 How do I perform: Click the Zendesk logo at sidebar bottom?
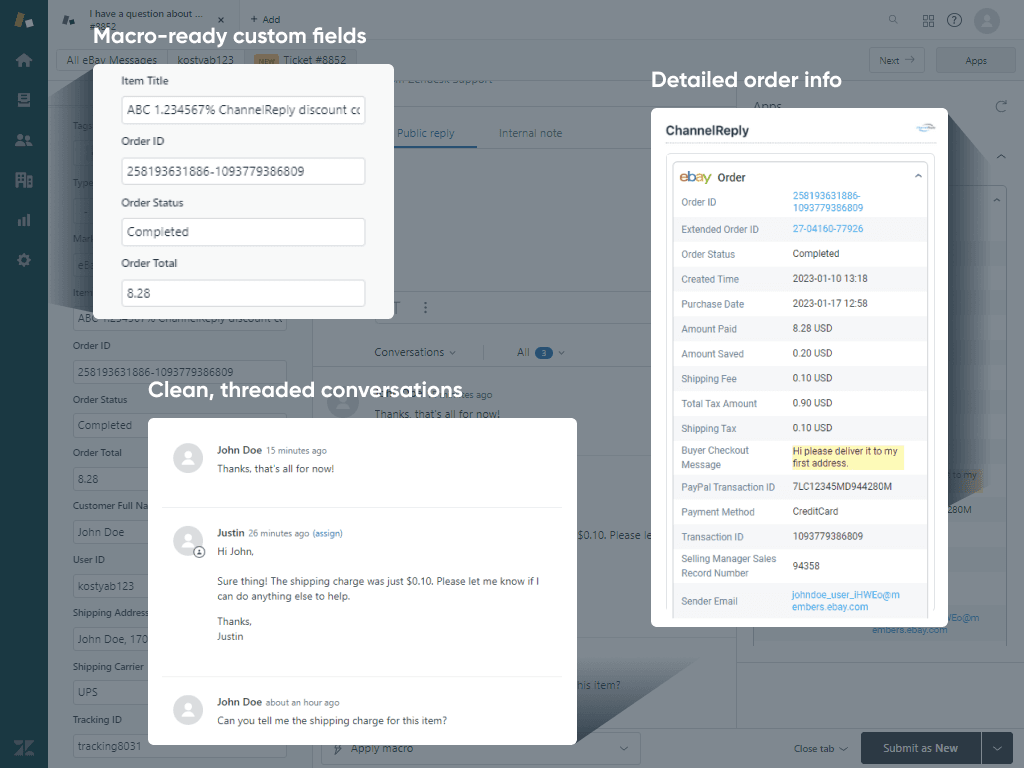tap(24, 748)
